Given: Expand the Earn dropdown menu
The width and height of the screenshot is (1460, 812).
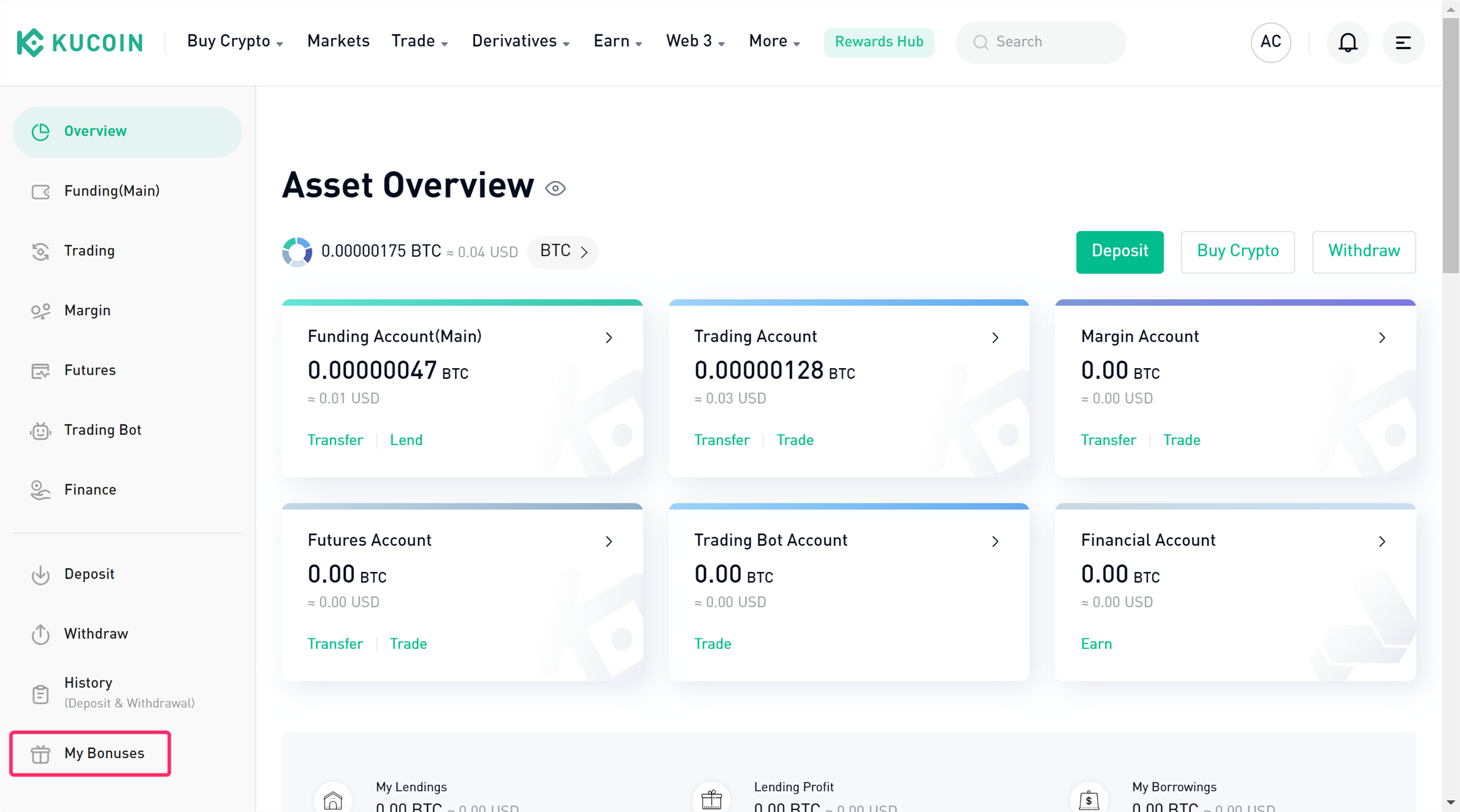Looking at the screenshot, I should point(618,41).
